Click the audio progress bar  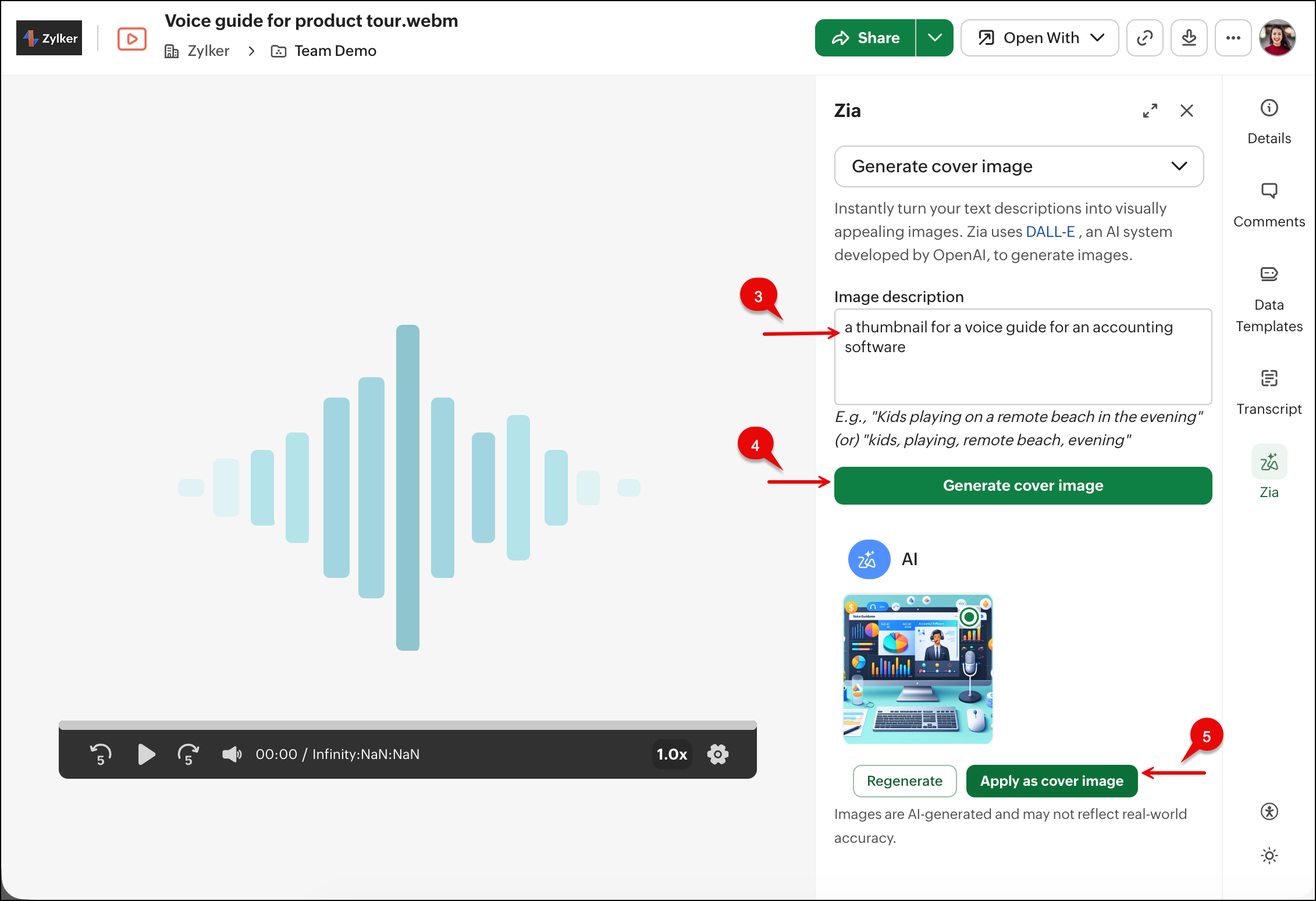click(x=407, y=725)
